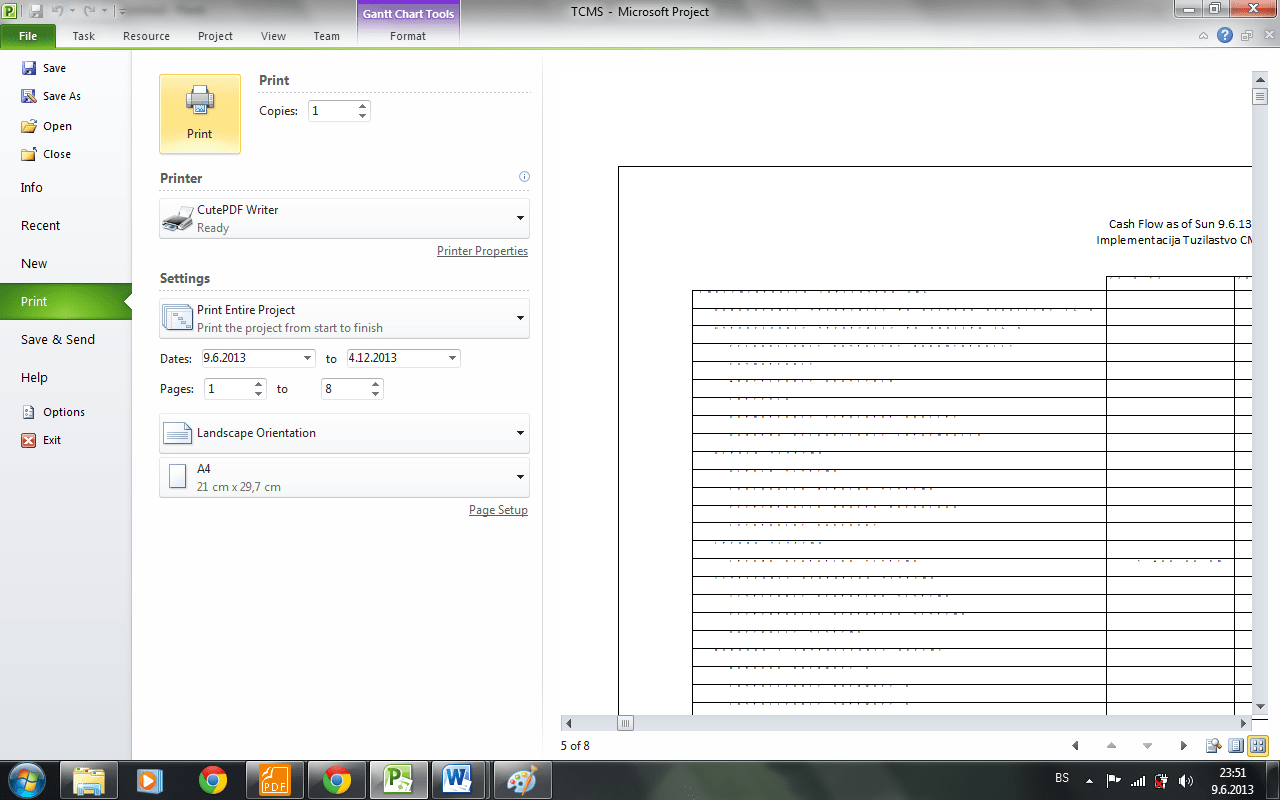Switch to the Resource ribbon tab
This screenshot has width=1280, height=800.
(146, 36)
